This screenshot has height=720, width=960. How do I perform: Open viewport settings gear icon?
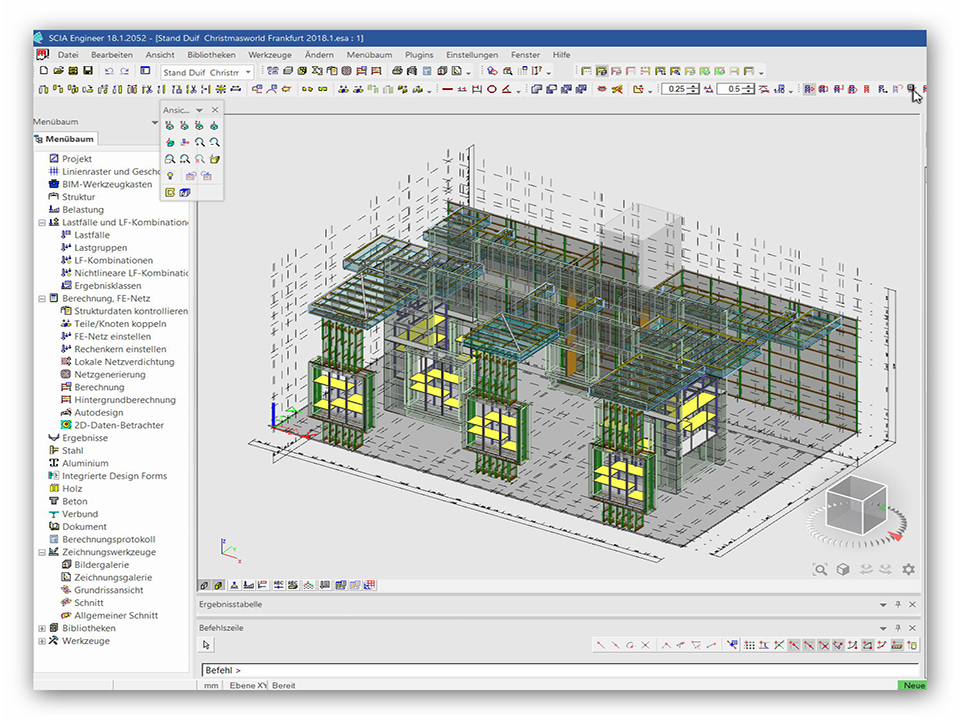pyautogui.click(x=908, y=569)
